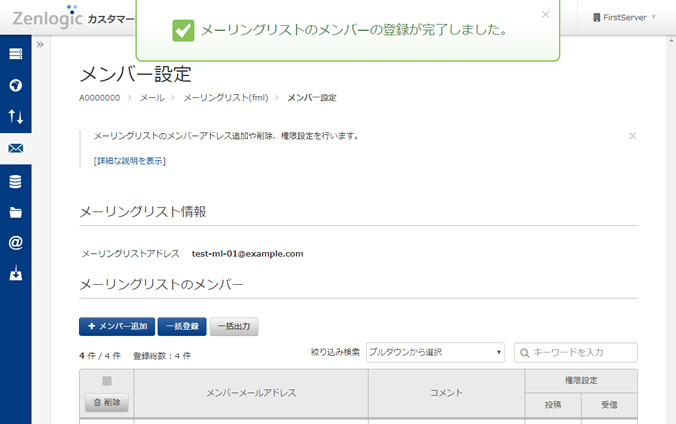Screen dimensions: 676x424
Task: Open the database stack sidebar icon
Action: tap(15, 181)
